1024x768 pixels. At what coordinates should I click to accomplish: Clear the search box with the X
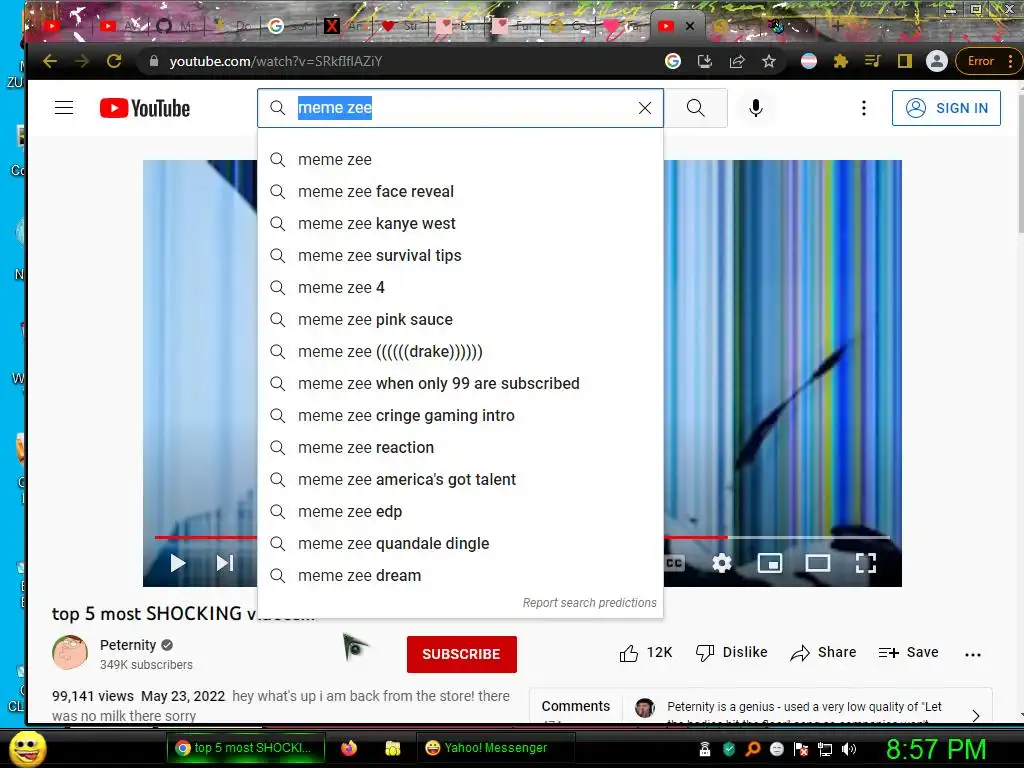[x=645, y=108]
